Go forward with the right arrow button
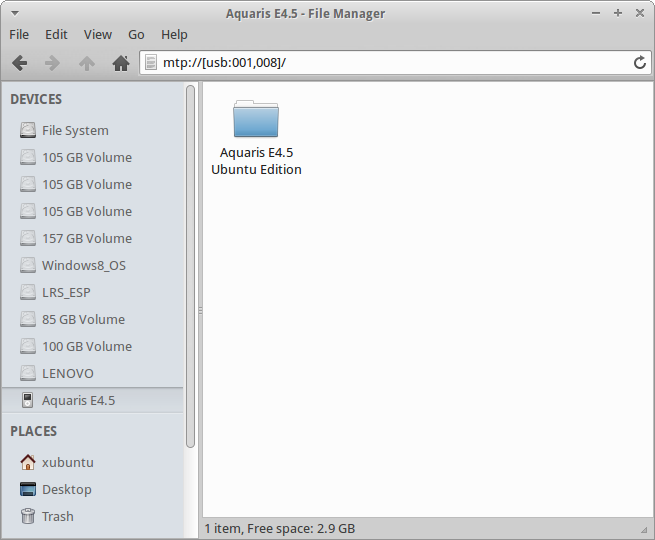The height and width of the screenshot is (540, 655). [x=52, y=63]
